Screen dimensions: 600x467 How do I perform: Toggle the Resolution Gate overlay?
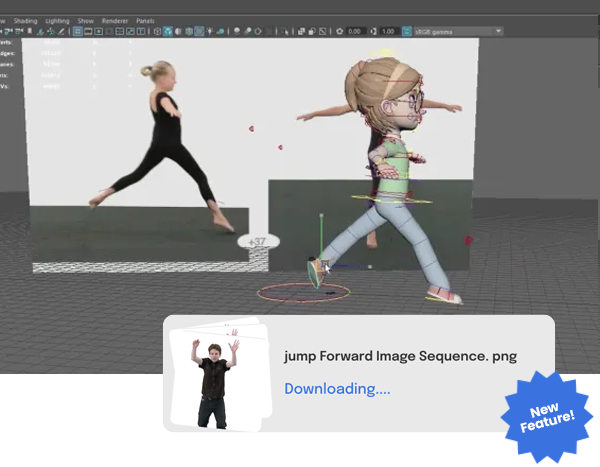pyautogui.click(x=99, y=31)
